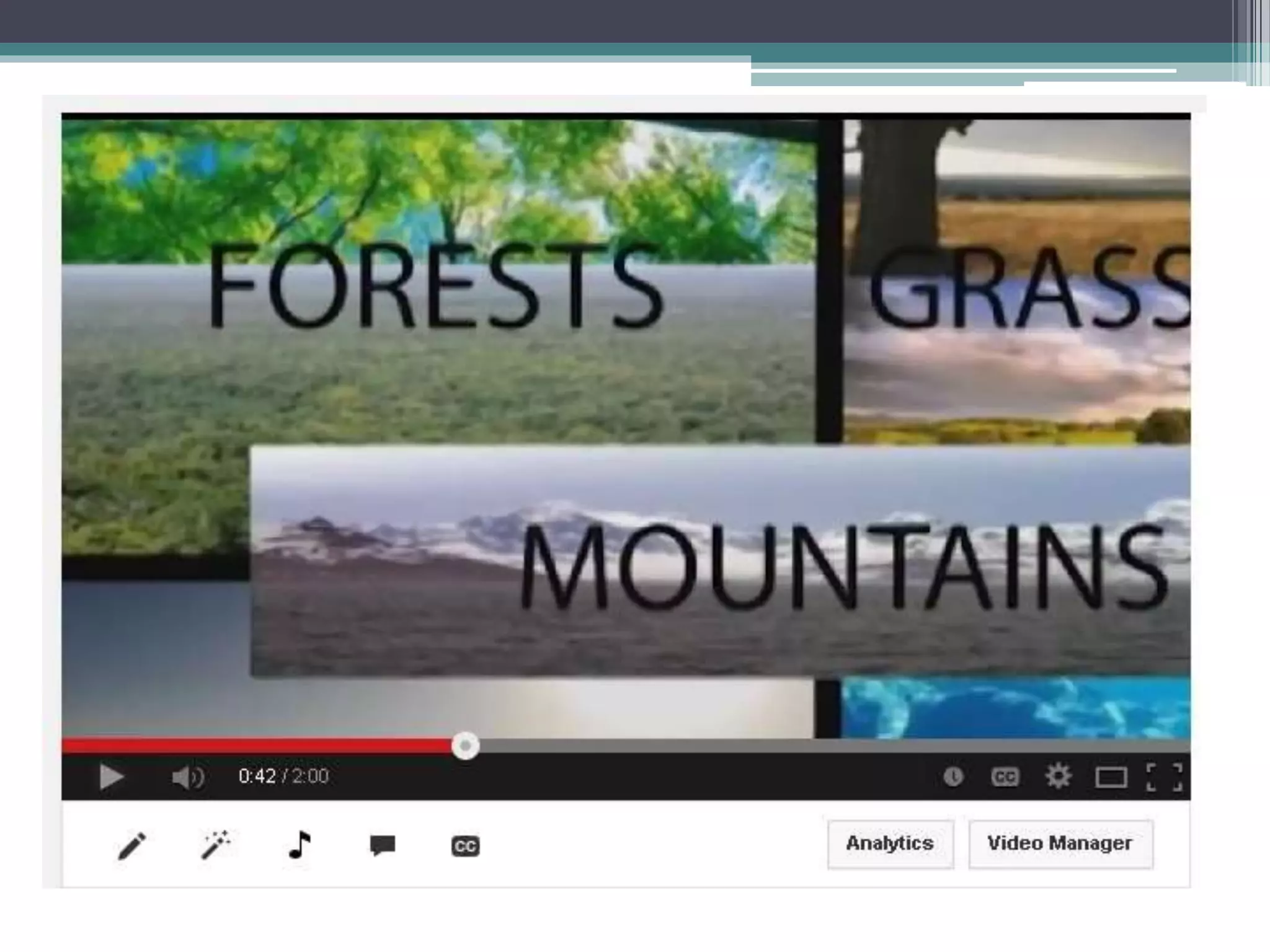
Task: Click the round scrubber handle on progress bar
Action: click(465, 746)
